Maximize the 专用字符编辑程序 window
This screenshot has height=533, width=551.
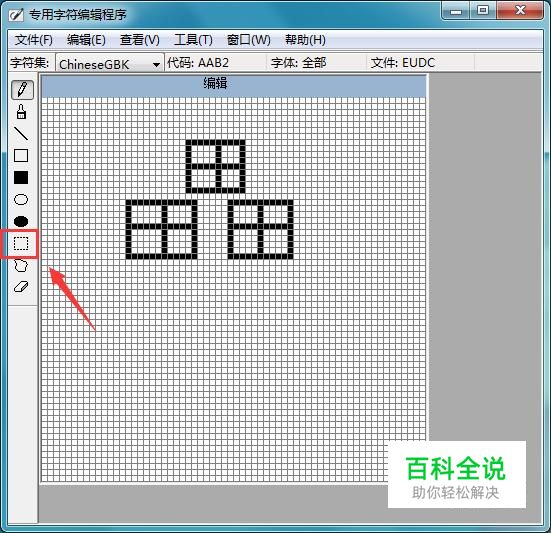click(x=483, y=11)
